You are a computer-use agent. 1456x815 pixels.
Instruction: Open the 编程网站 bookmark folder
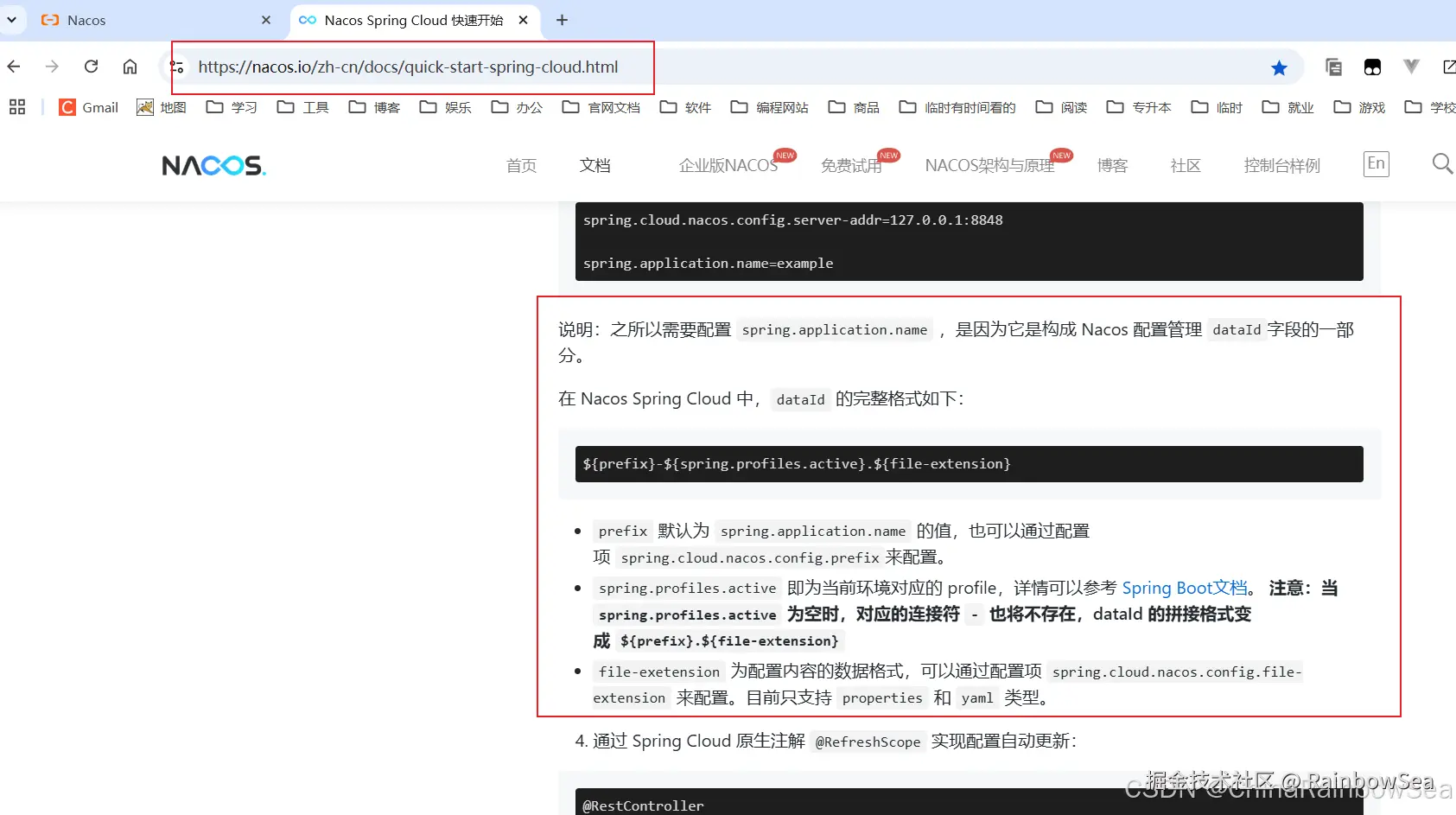tap(769, 107)
